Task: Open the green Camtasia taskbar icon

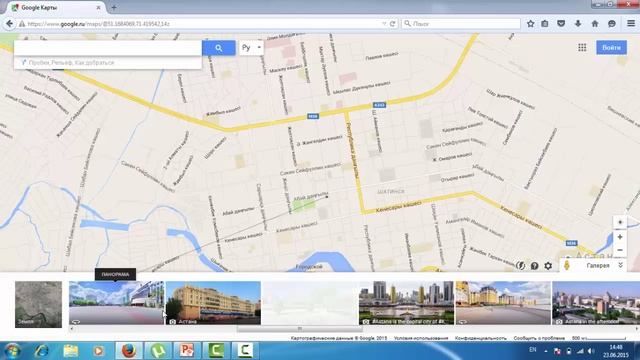Action: [x=216, y=351]
